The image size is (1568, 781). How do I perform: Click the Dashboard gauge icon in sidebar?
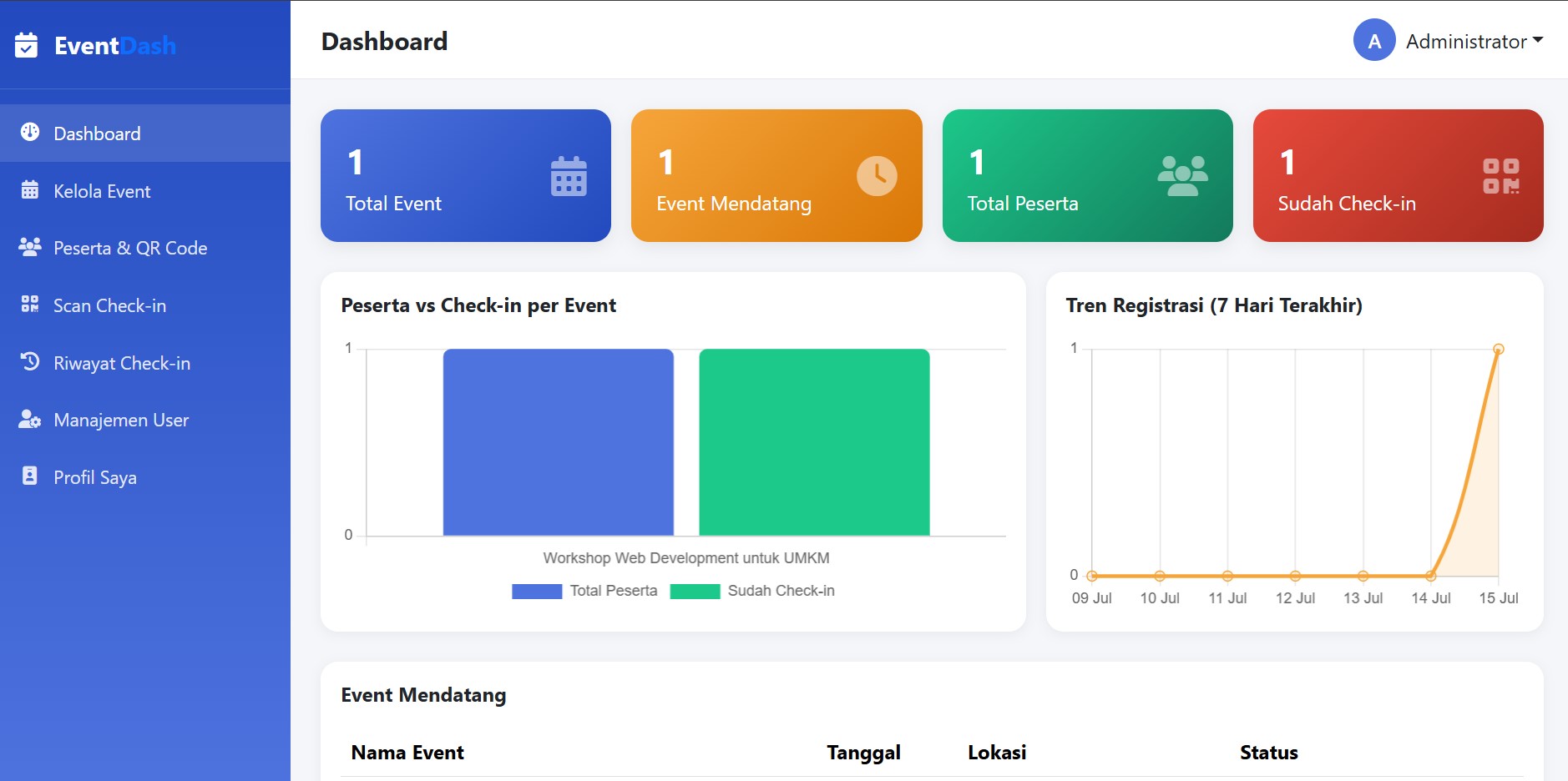point(30,132)
